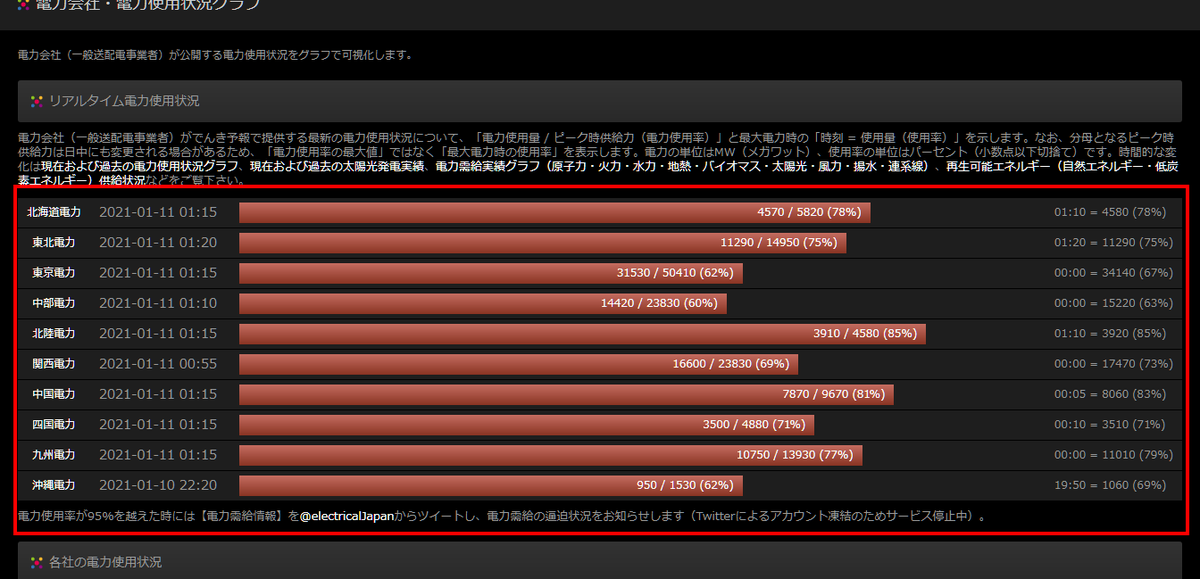Viewport: 1200px width, 579px height.
Task: Click the 九州電力 row timestamp
Action: tap(158, 455)
